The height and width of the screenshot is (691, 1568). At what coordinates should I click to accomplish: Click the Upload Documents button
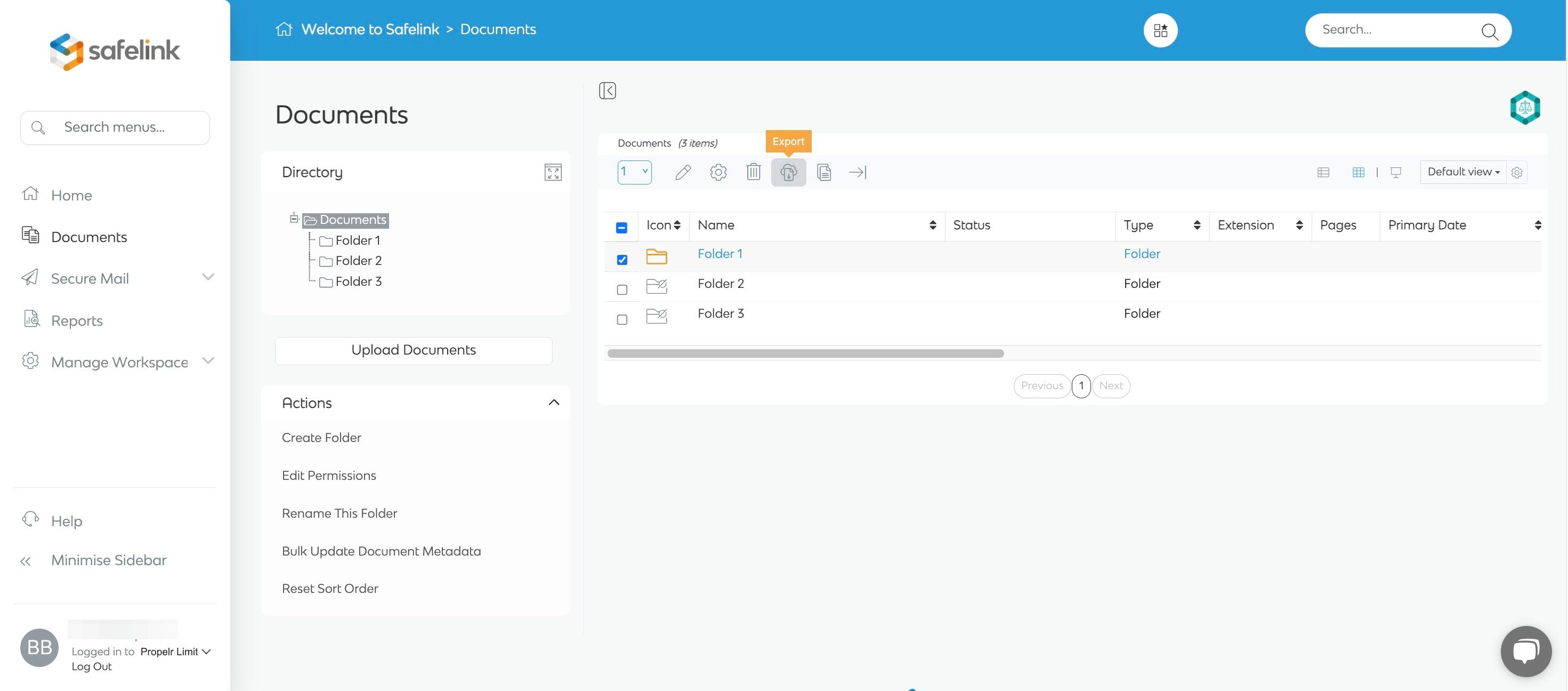[413, 350]
